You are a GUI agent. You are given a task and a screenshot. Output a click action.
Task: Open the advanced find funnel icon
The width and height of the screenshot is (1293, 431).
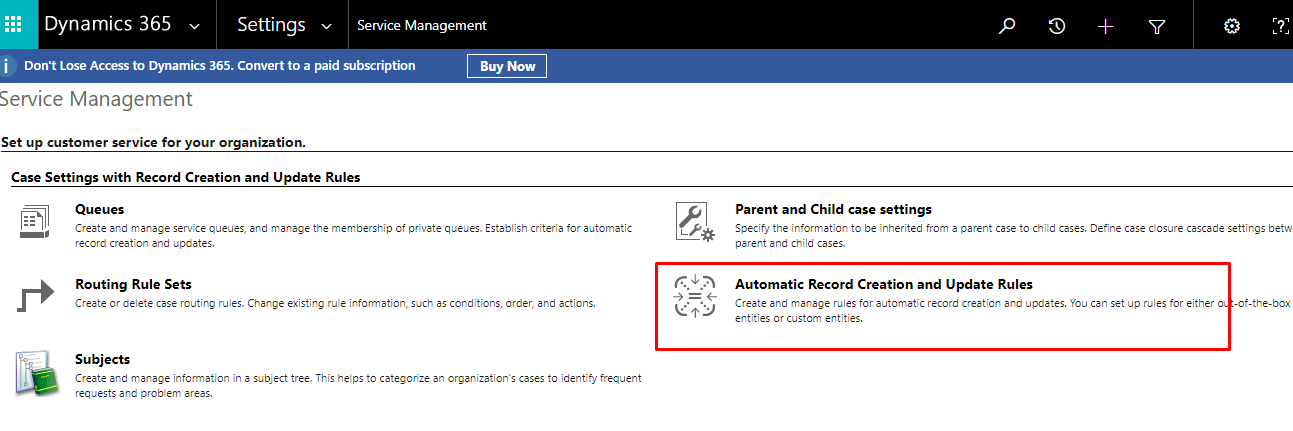pos(1157,26)
